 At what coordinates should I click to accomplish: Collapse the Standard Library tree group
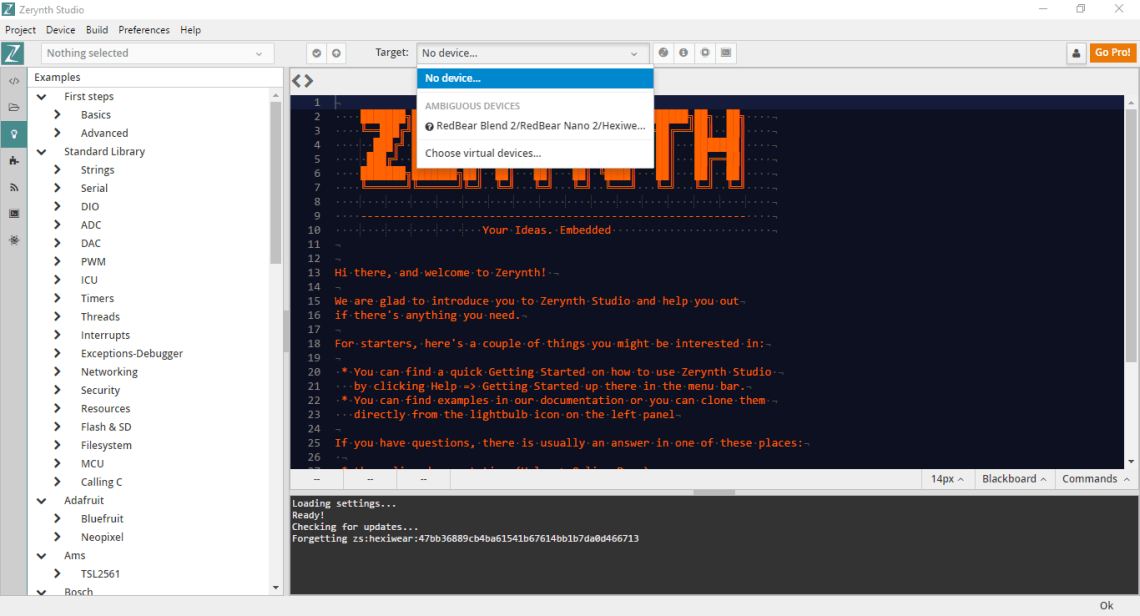(x=41, y=152)
